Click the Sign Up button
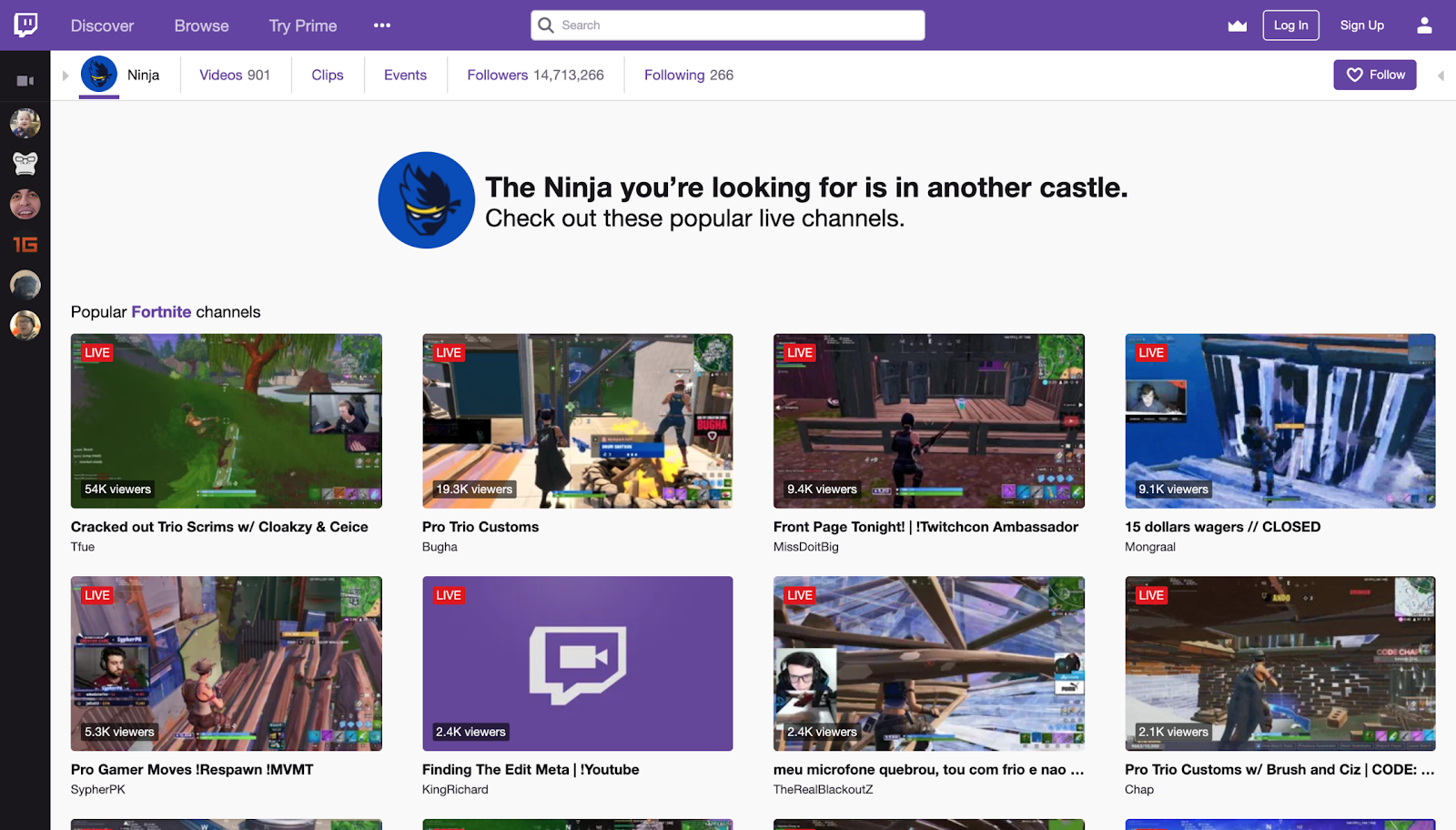1456x830 pixels. (1361, 25)
